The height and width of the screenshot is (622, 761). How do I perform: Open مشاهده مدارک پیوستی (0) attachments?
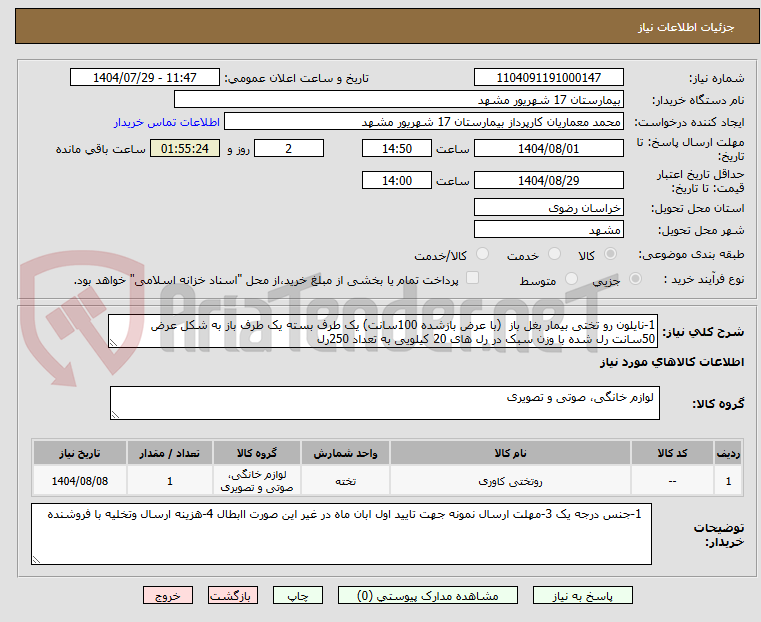point(413,595)
